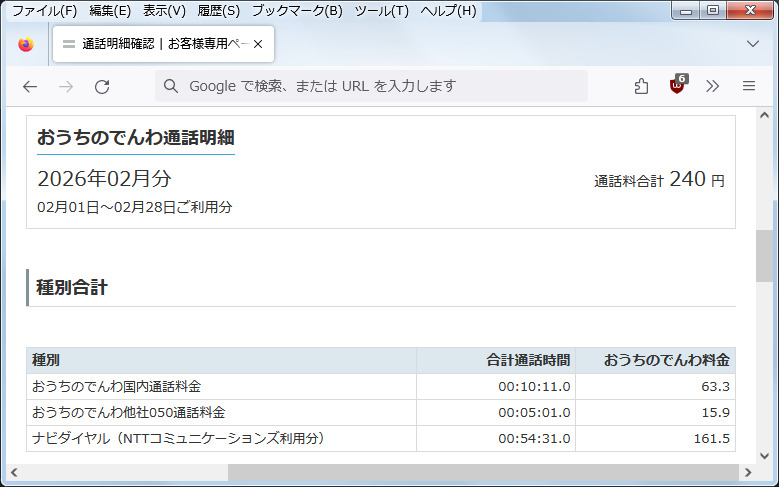The height and width of the screenshot is (487, 779).
Task: Focus the Google search URL field
Action: pos(400,87)
